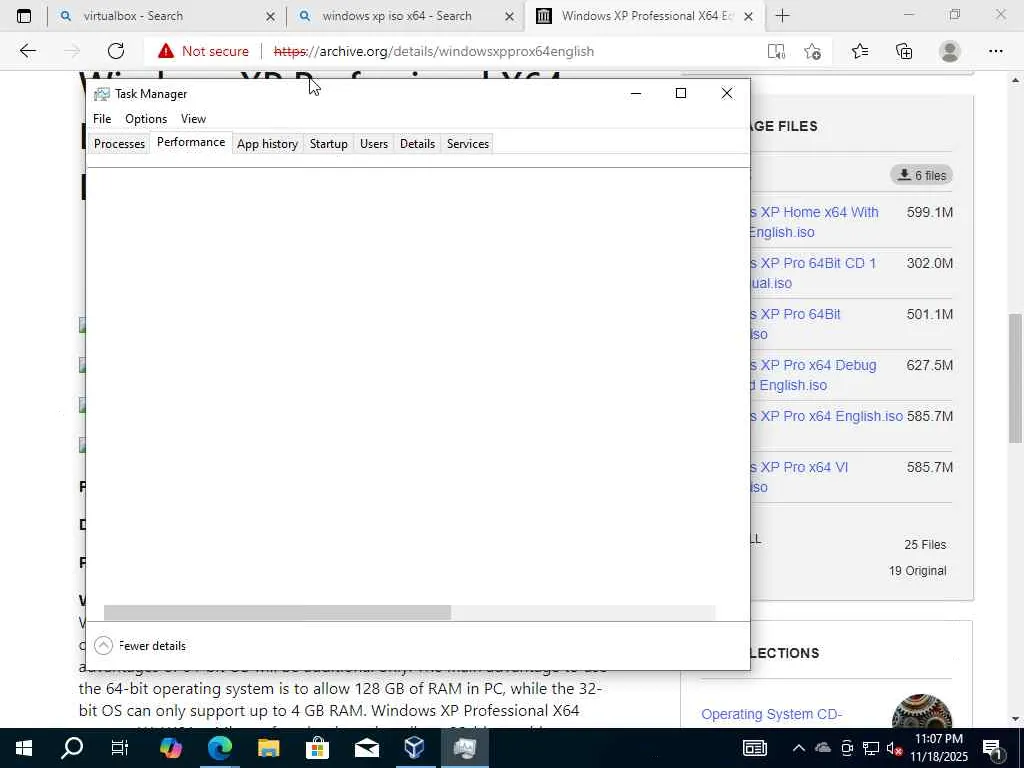The height and width of the screenshot is (768, 1024).
Task: Open XP Pro 64Bit CD 1 iso link
Action: coord(812,273)
